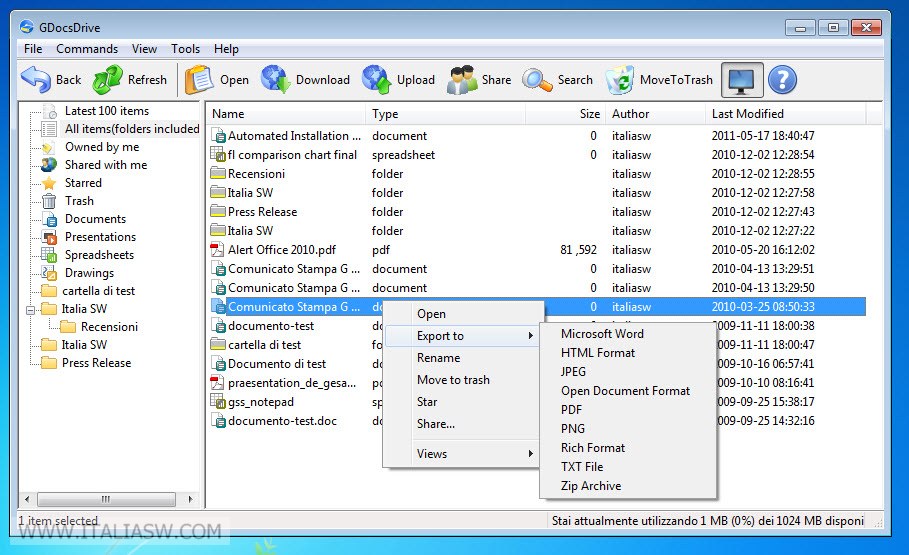This screenshot has height=555, width=909.
Task: Select the Drawings icon in sidebar
Action: coord(49,273)
